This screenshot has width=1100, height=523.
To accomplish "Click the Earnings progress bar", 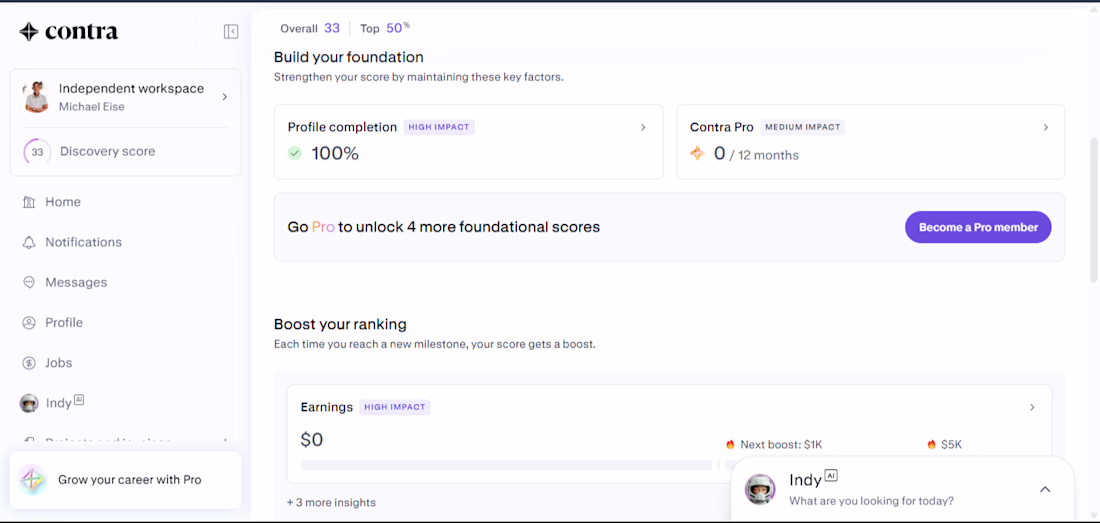I will click(506, 465).
